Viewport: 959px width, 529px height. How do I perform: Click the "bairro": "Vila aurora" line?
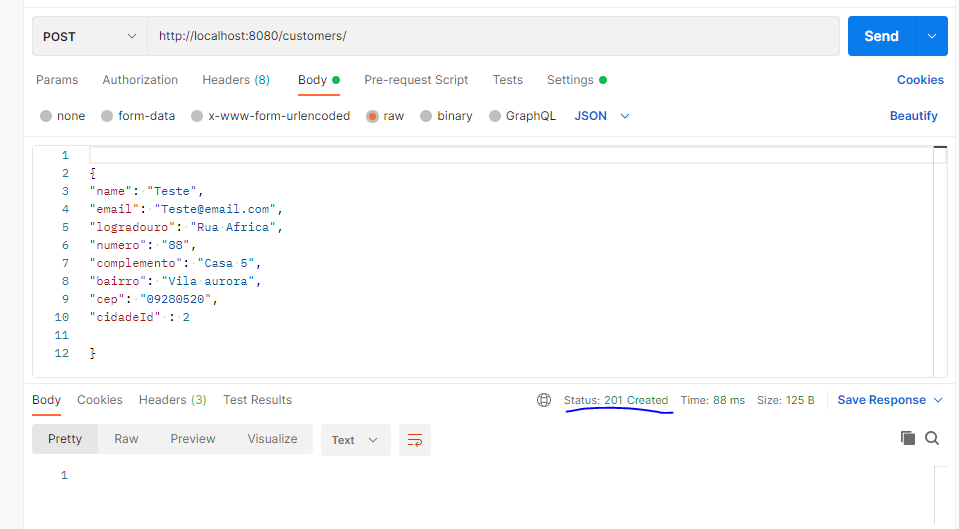[x=176, y=281]
